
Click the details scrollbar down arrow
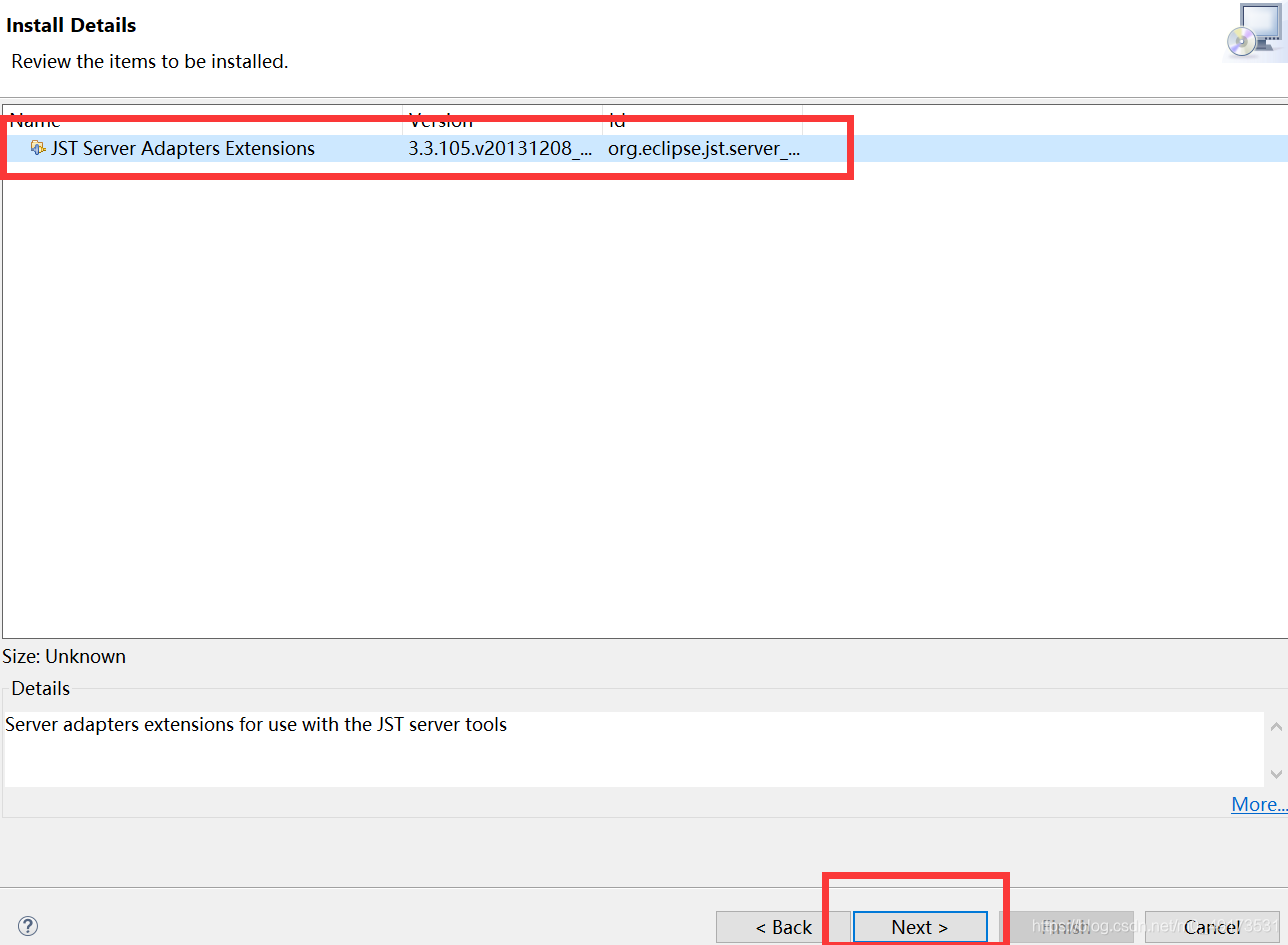pos(1276,773)
